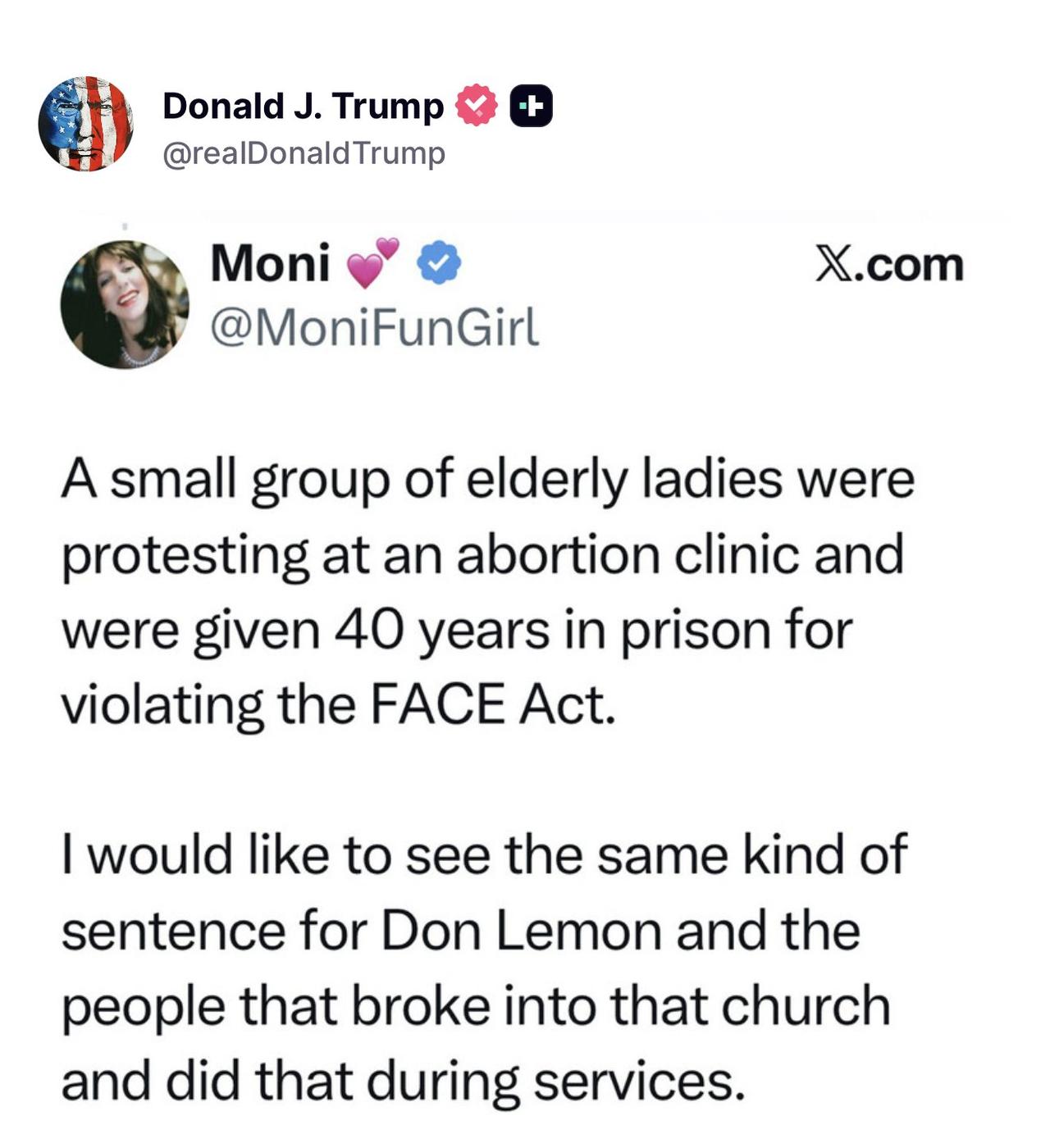The width and height of the screenshot is (1050, 1148).
Task: Click the blue verified checkmark next to Moni
Action: click(440, 262)
